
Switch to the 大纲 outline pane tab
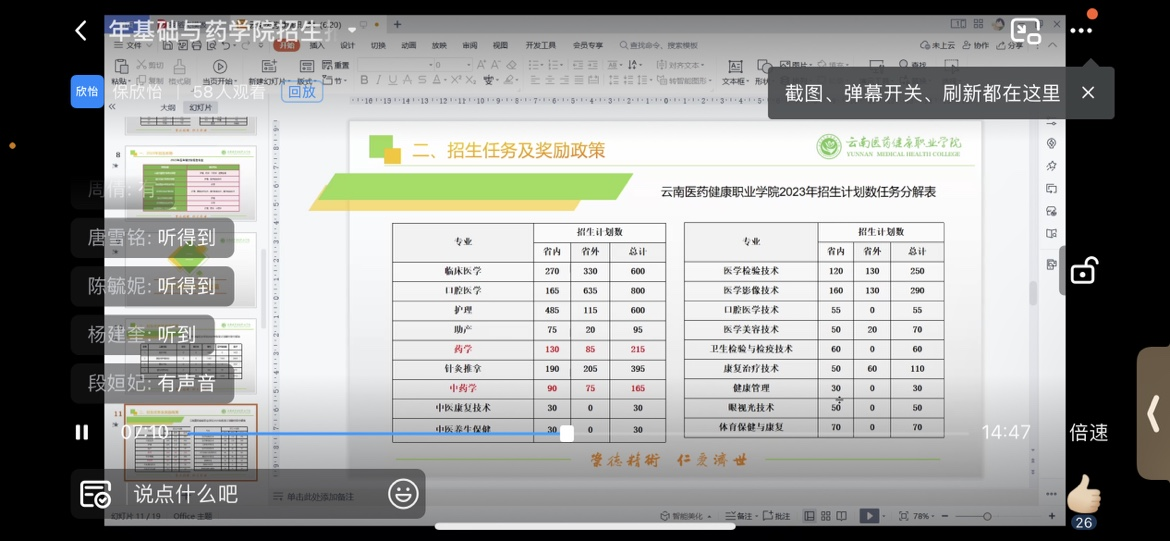168,107
